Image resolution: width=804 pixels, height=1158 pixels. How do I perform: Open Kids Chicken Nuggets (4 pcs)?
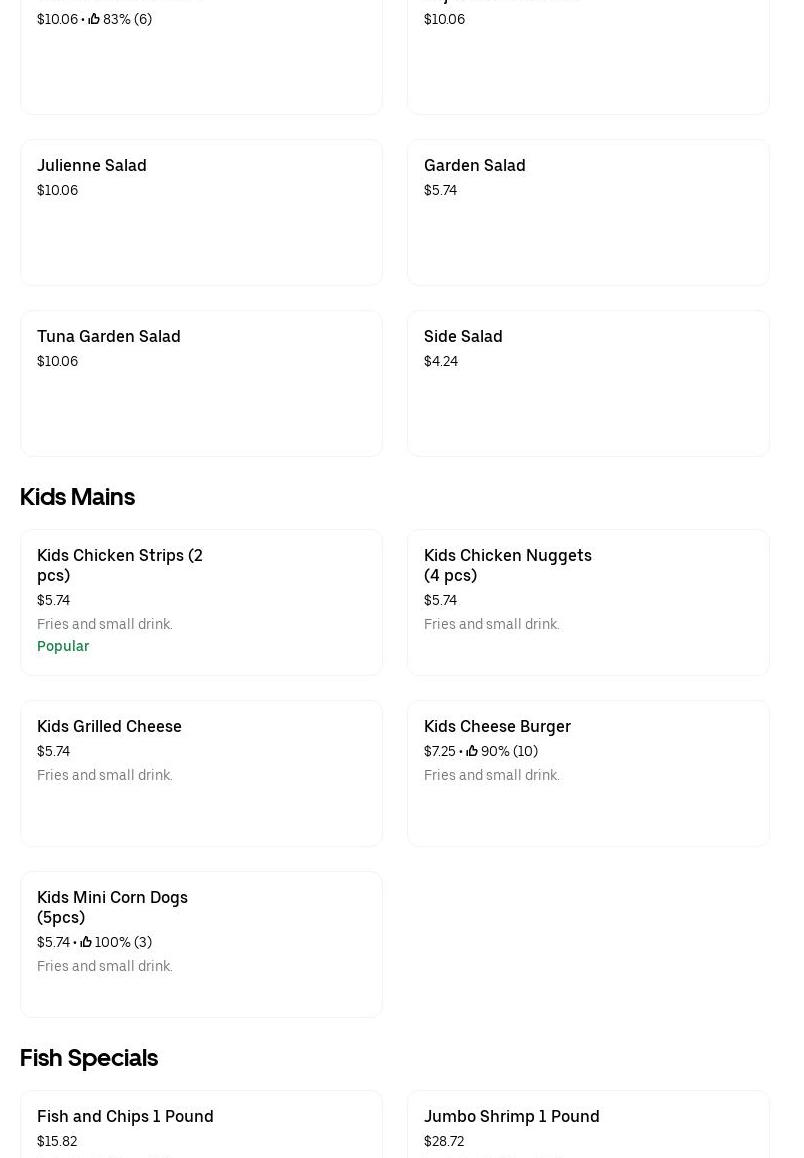coord(588,602)
